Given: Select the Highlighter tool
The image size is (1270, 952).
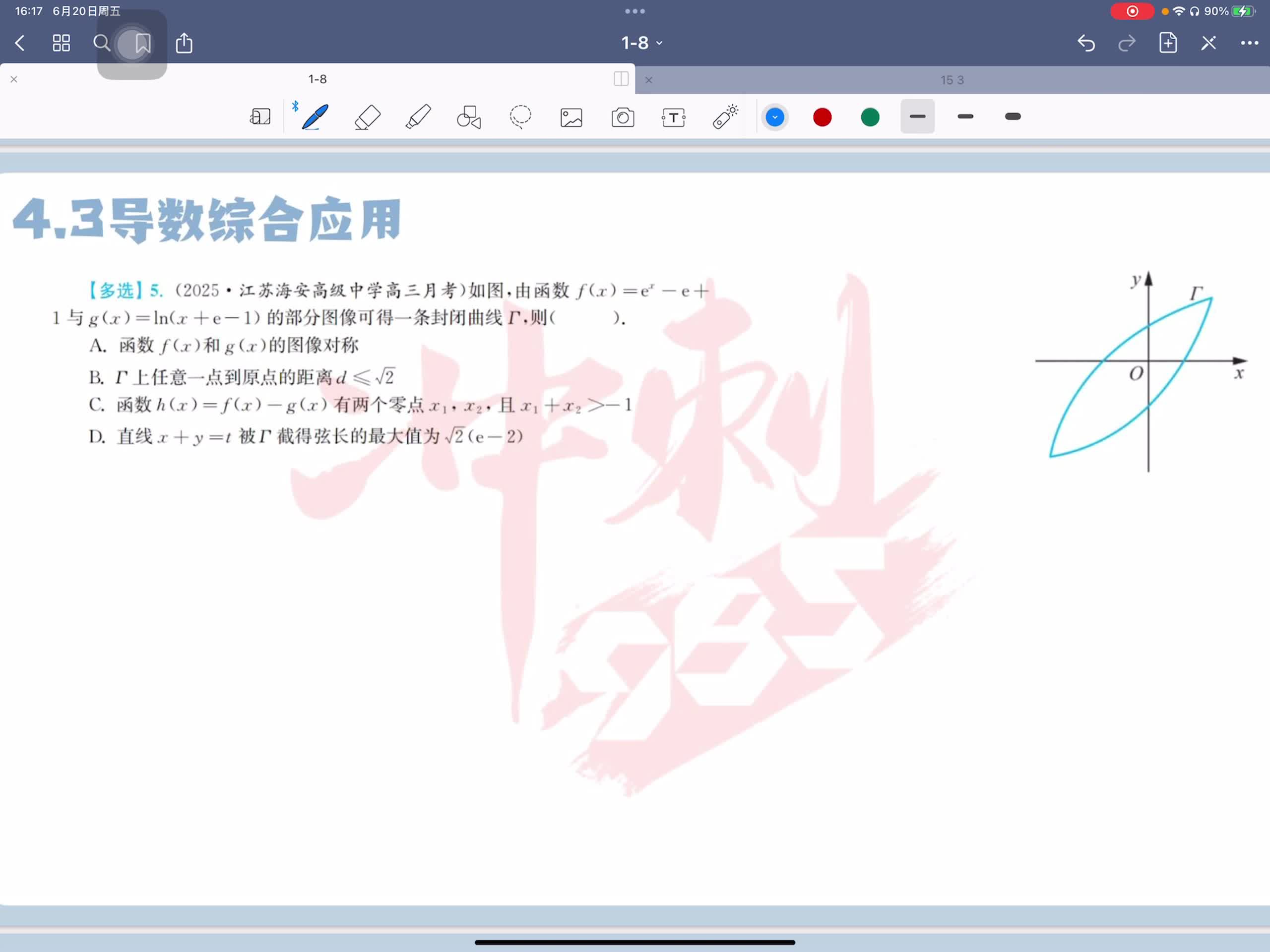Looking at the screenshot, I should coord(418,117).
